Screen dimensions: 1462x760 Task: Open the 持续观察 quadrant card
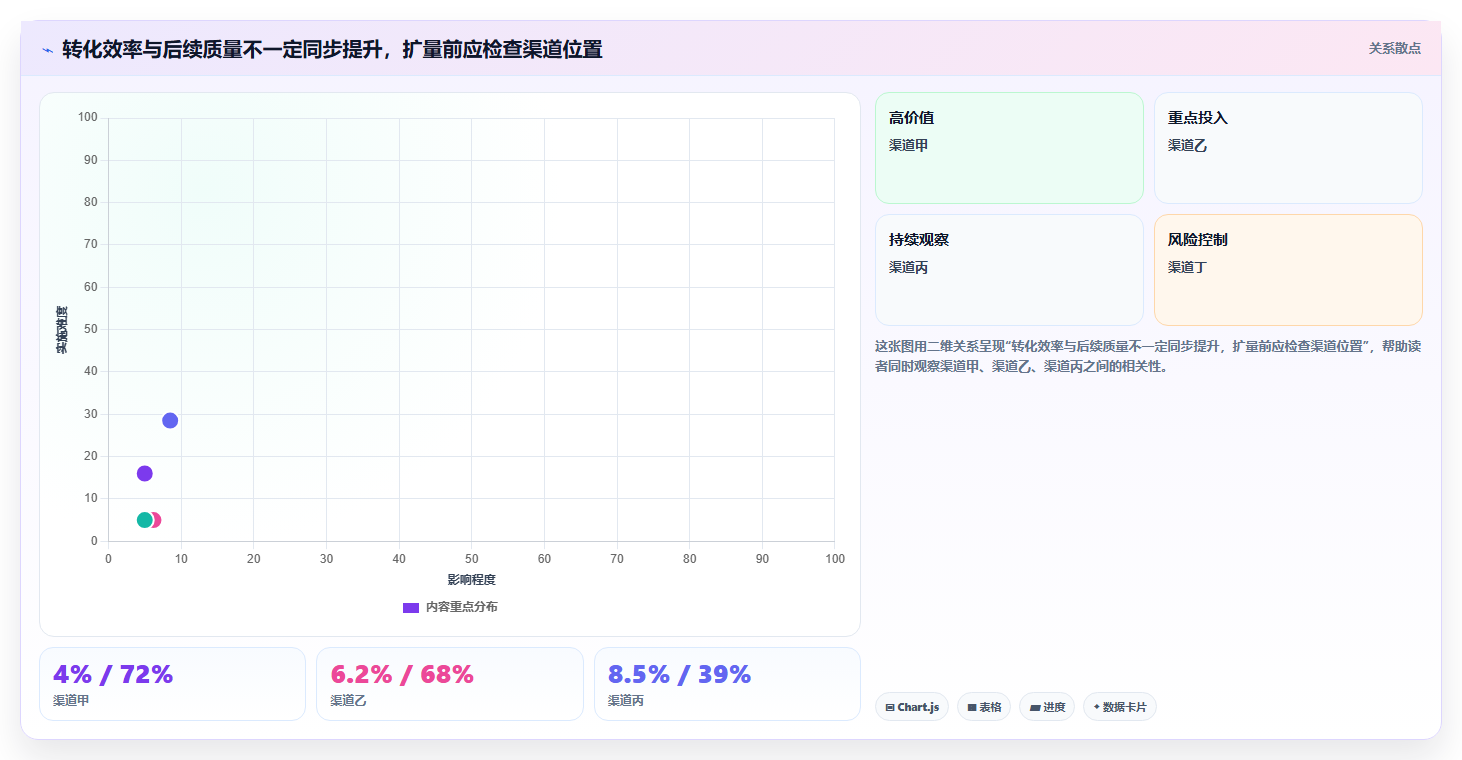1009,270
